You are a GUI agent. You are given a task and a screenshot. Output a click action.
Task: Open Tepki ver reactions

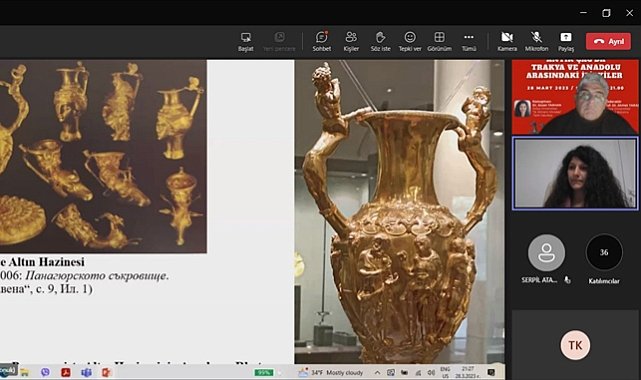tap(410, 41)
